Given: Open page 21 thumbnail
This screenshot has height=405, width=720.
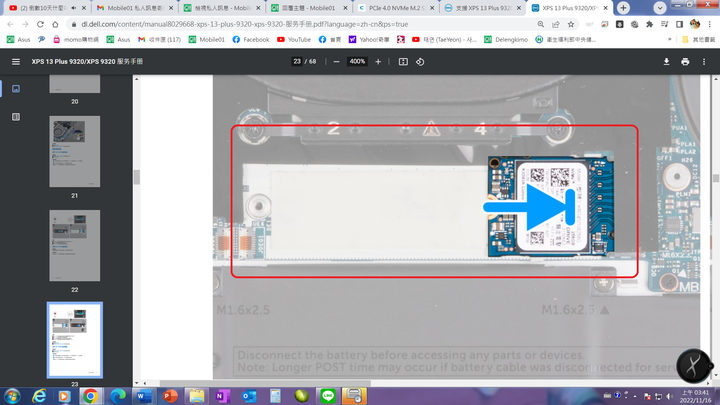Looking at the screenshot, I should pyautogui.click(x=74, y=152).
